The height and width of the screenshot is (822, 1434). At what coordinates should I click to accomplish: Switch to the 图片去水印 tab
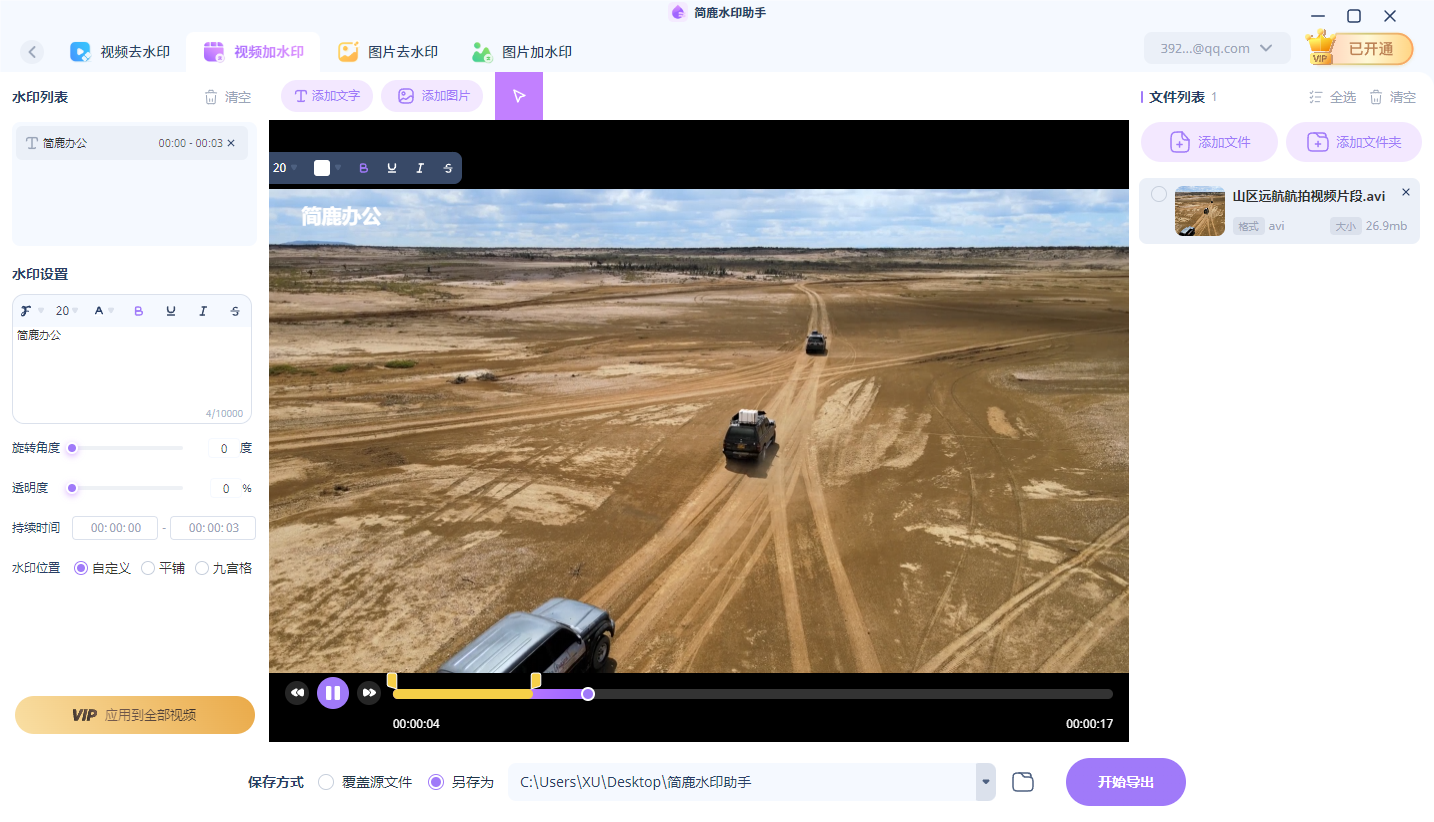(389, 52)
